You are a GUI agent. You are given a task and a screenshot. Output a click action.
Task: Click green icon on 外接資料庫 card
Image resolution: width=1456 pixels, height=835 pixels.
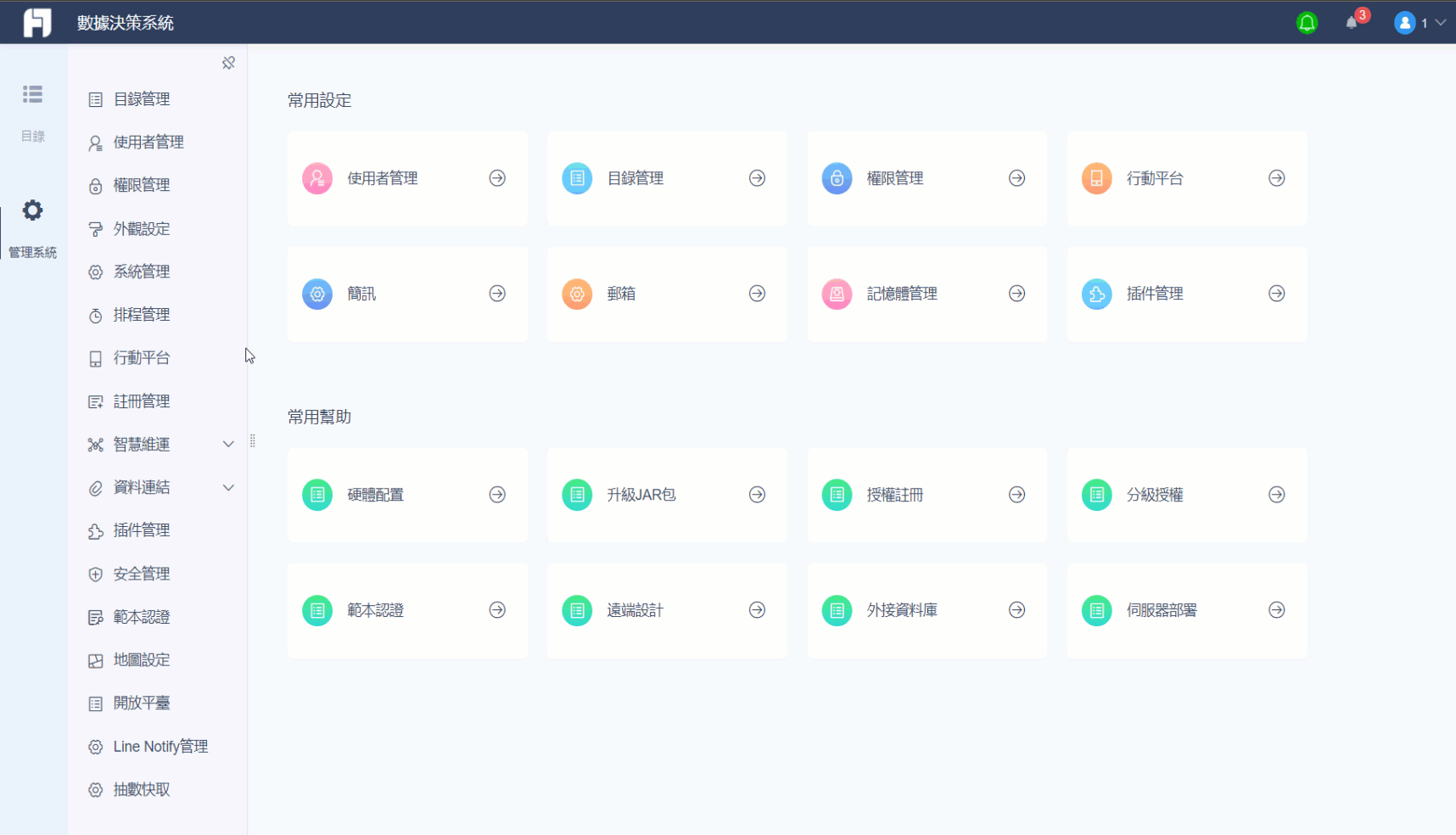click(837, 610)
